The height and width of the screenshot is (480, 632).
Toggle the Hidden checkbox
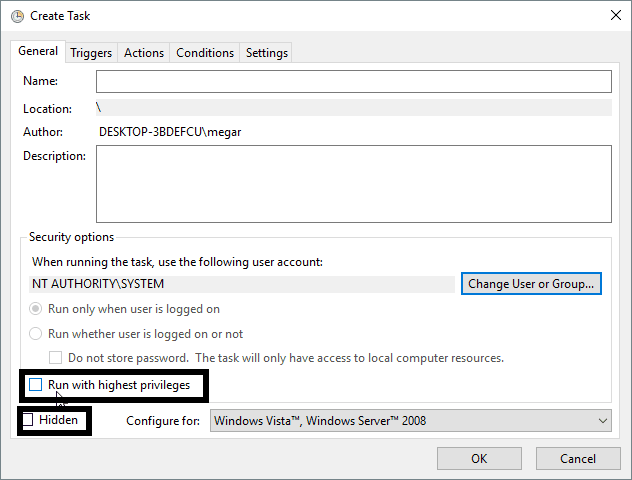click(x=28, y=420)
